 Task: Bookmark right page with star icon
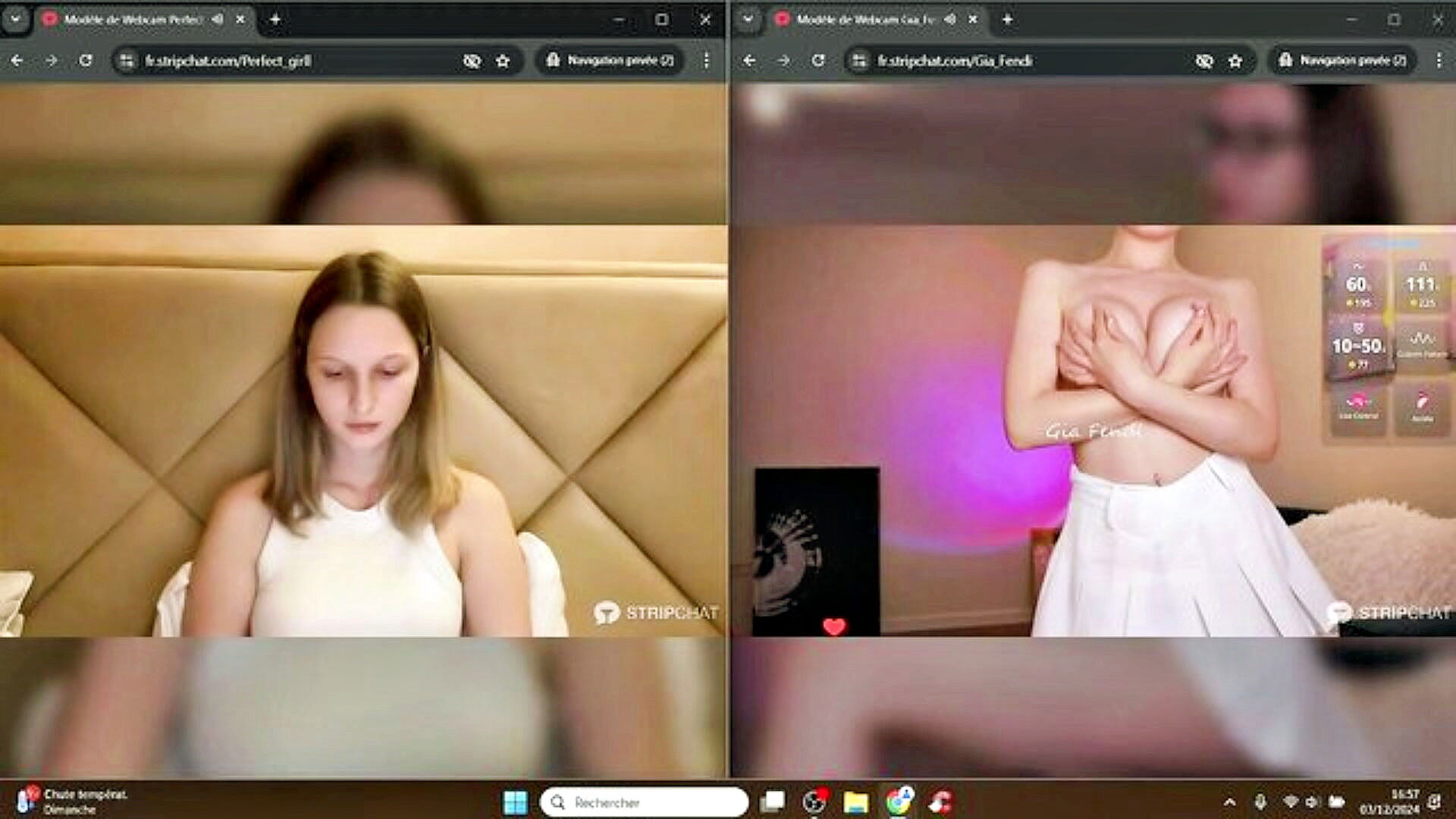tap(1235, 61)
